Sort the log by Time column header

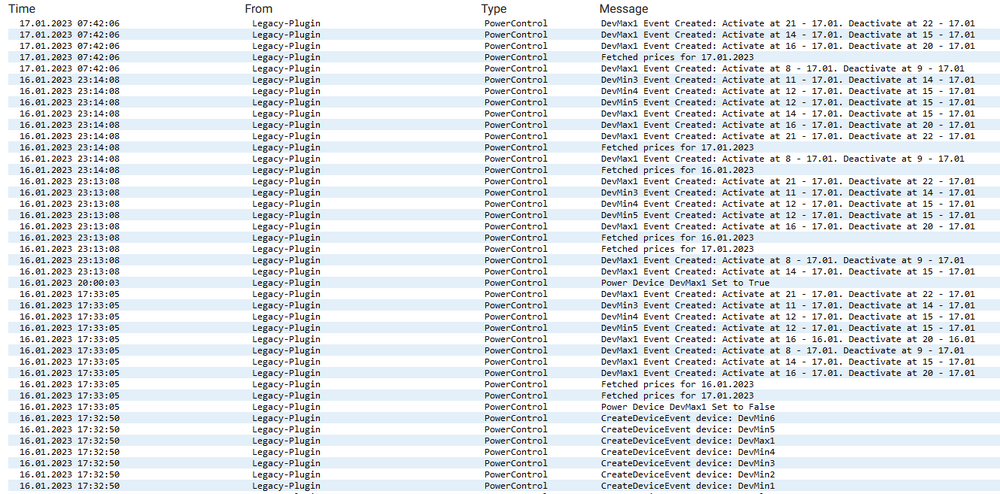click(x=22, y=8)
